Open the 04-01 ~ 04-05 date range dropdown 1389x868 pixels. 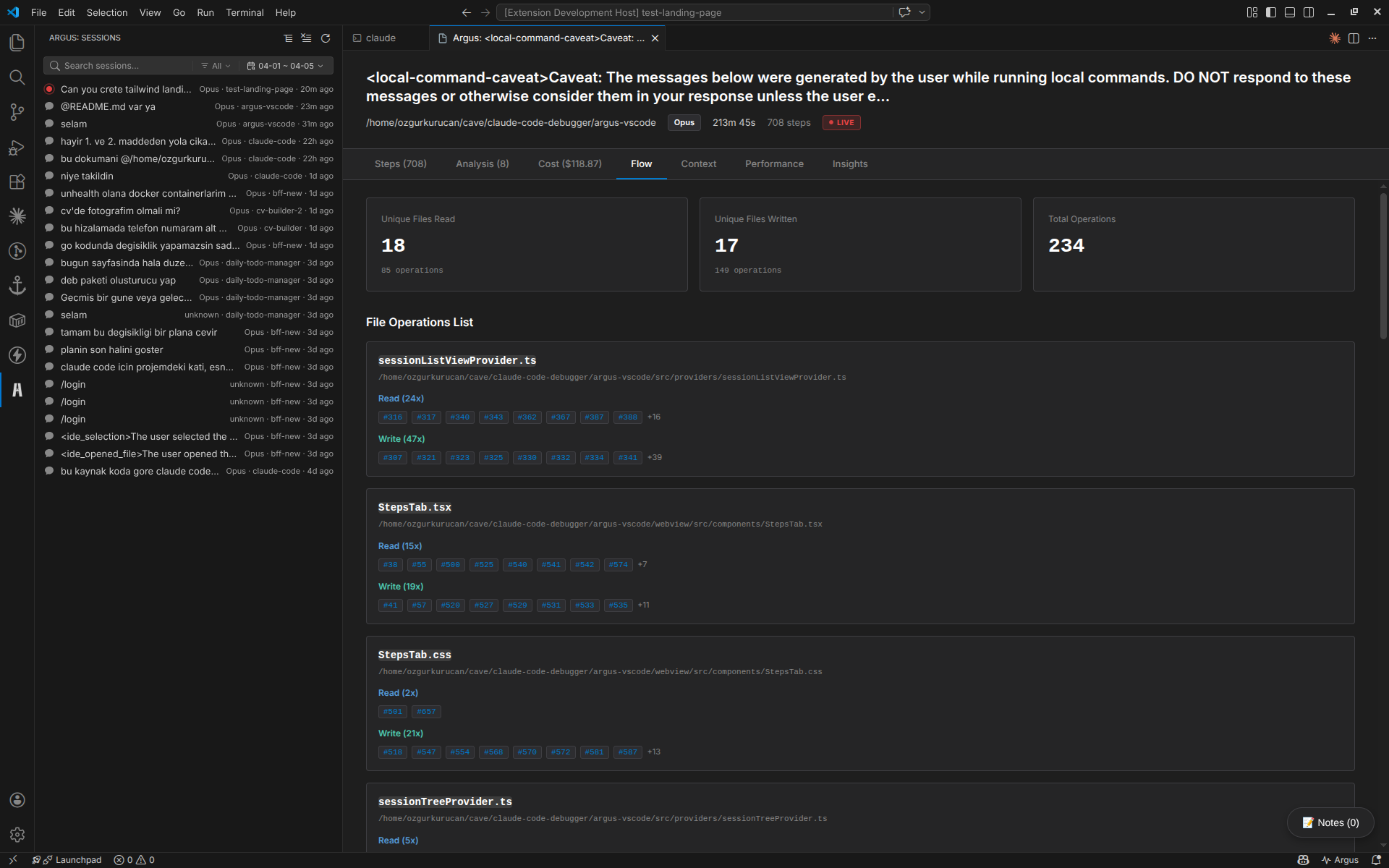(285, 66)
